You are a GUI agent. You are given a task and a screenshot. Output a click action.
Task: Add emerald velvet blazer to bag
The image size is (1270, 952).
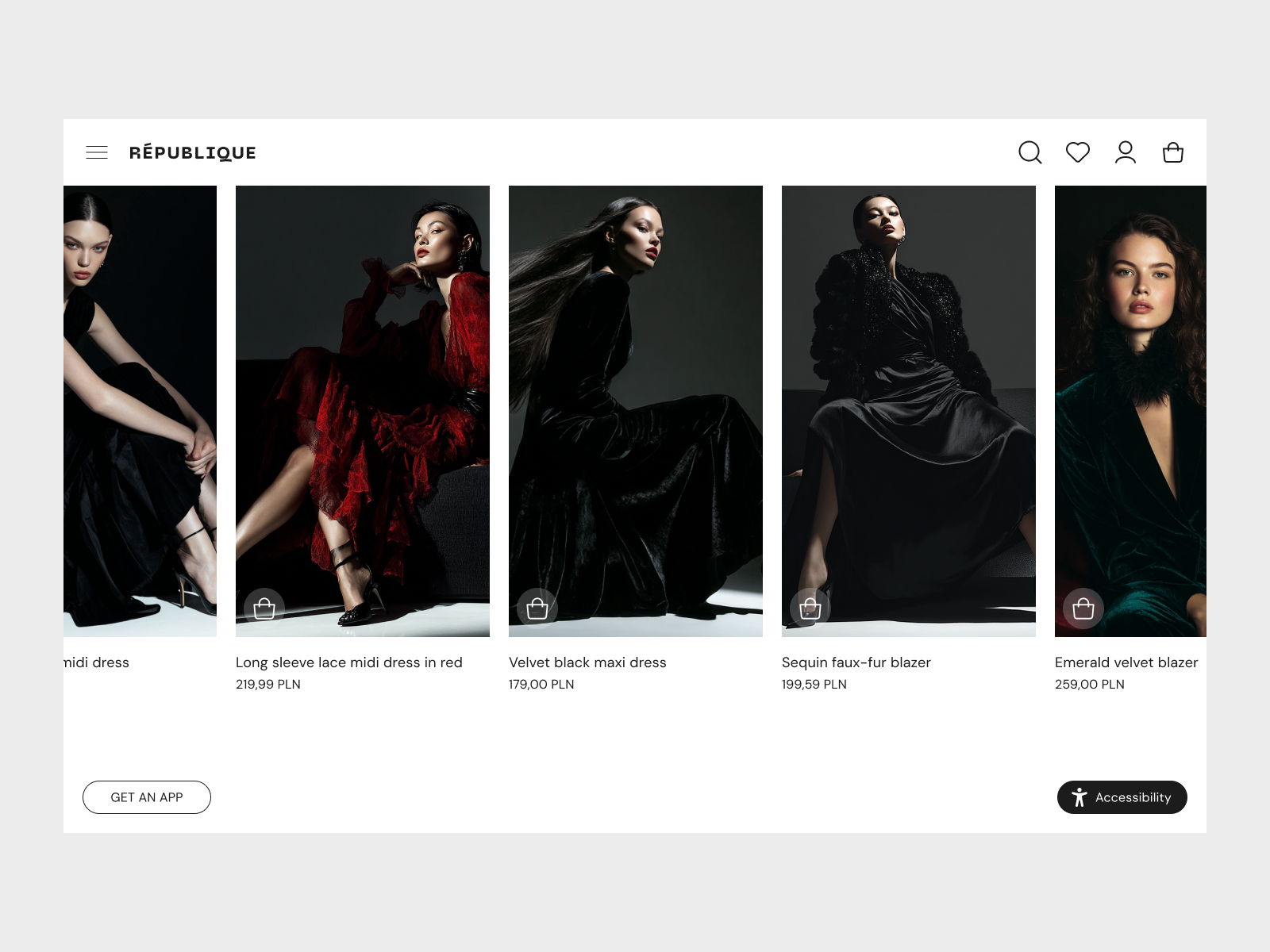coord(1083,608)
